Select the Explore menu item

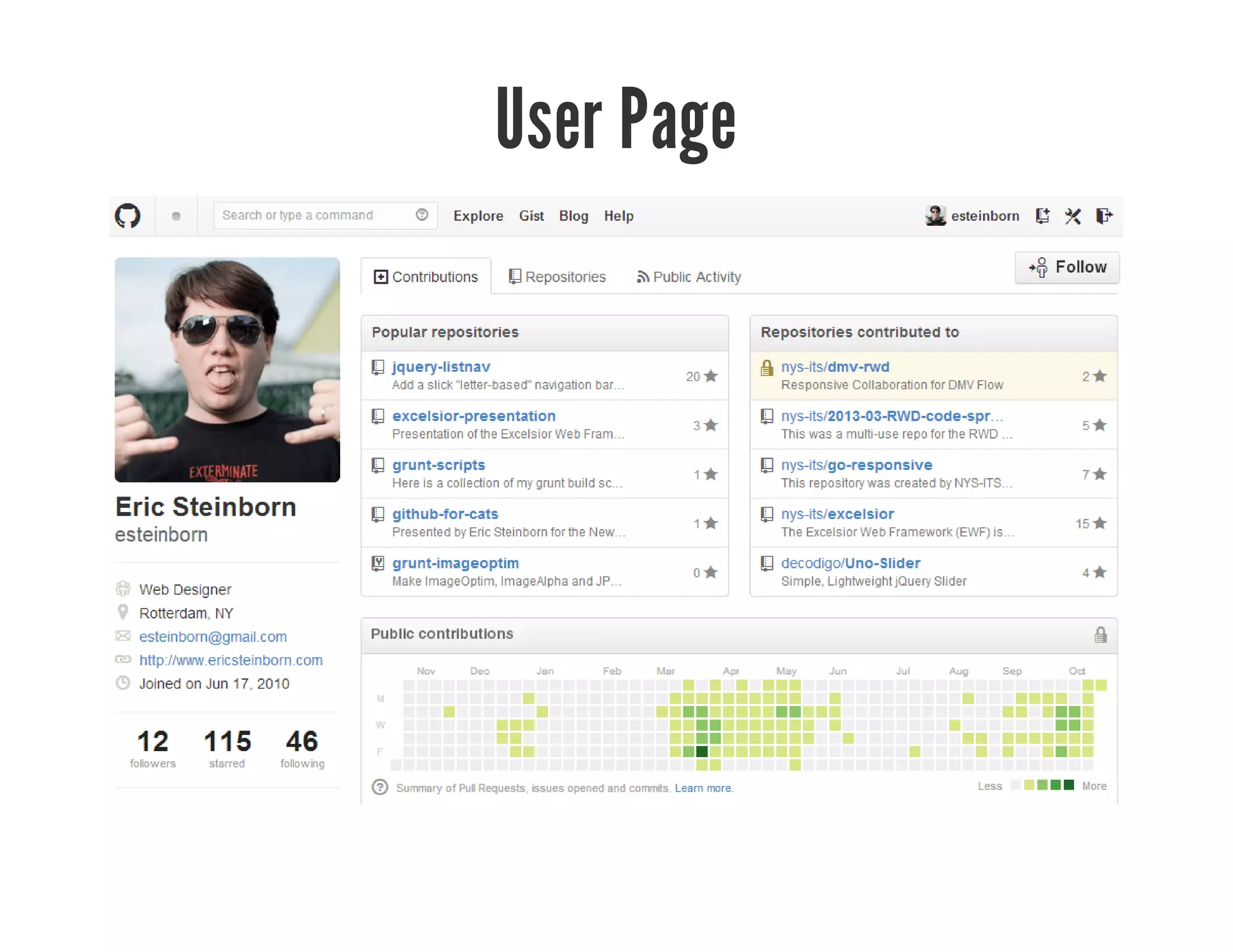click(478, 216)
